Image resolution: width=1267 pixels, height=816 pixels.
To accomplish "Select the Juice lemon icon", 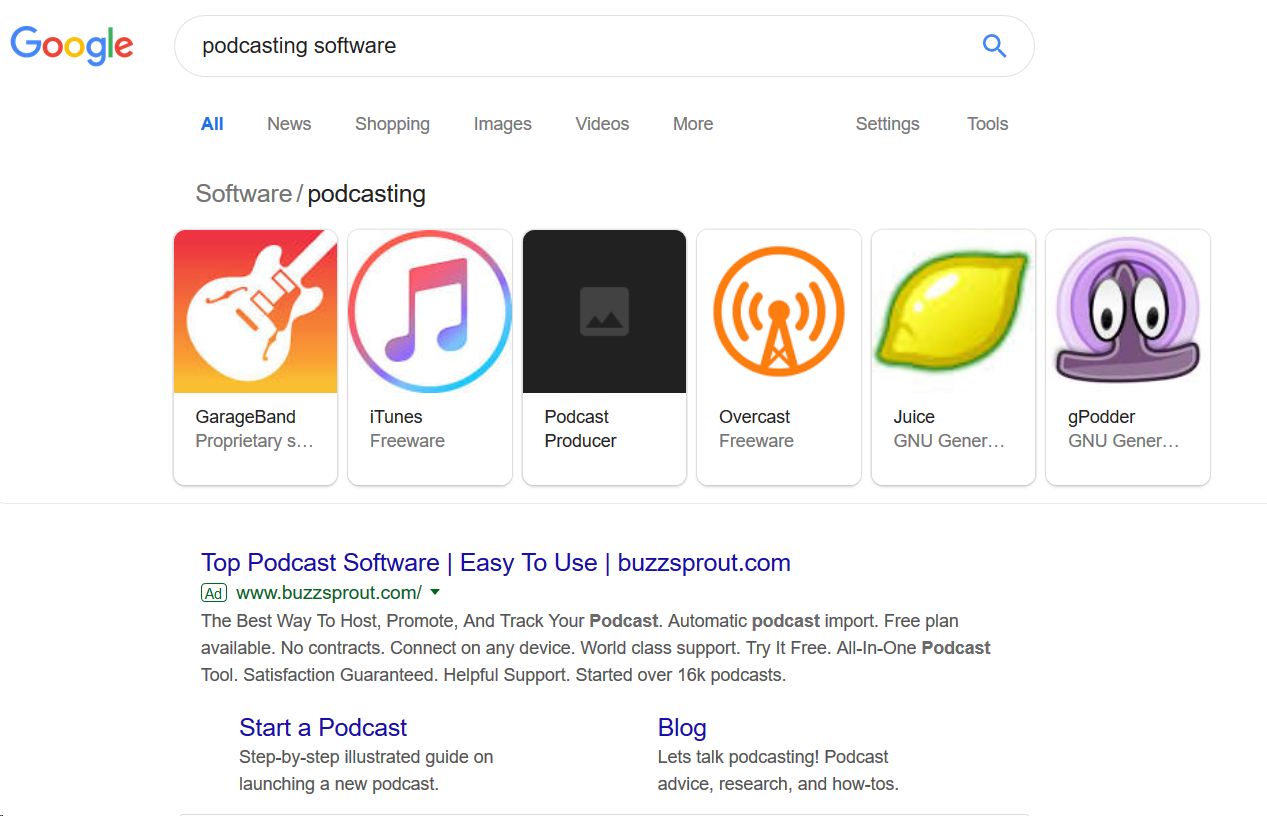I will coord(953,311).
